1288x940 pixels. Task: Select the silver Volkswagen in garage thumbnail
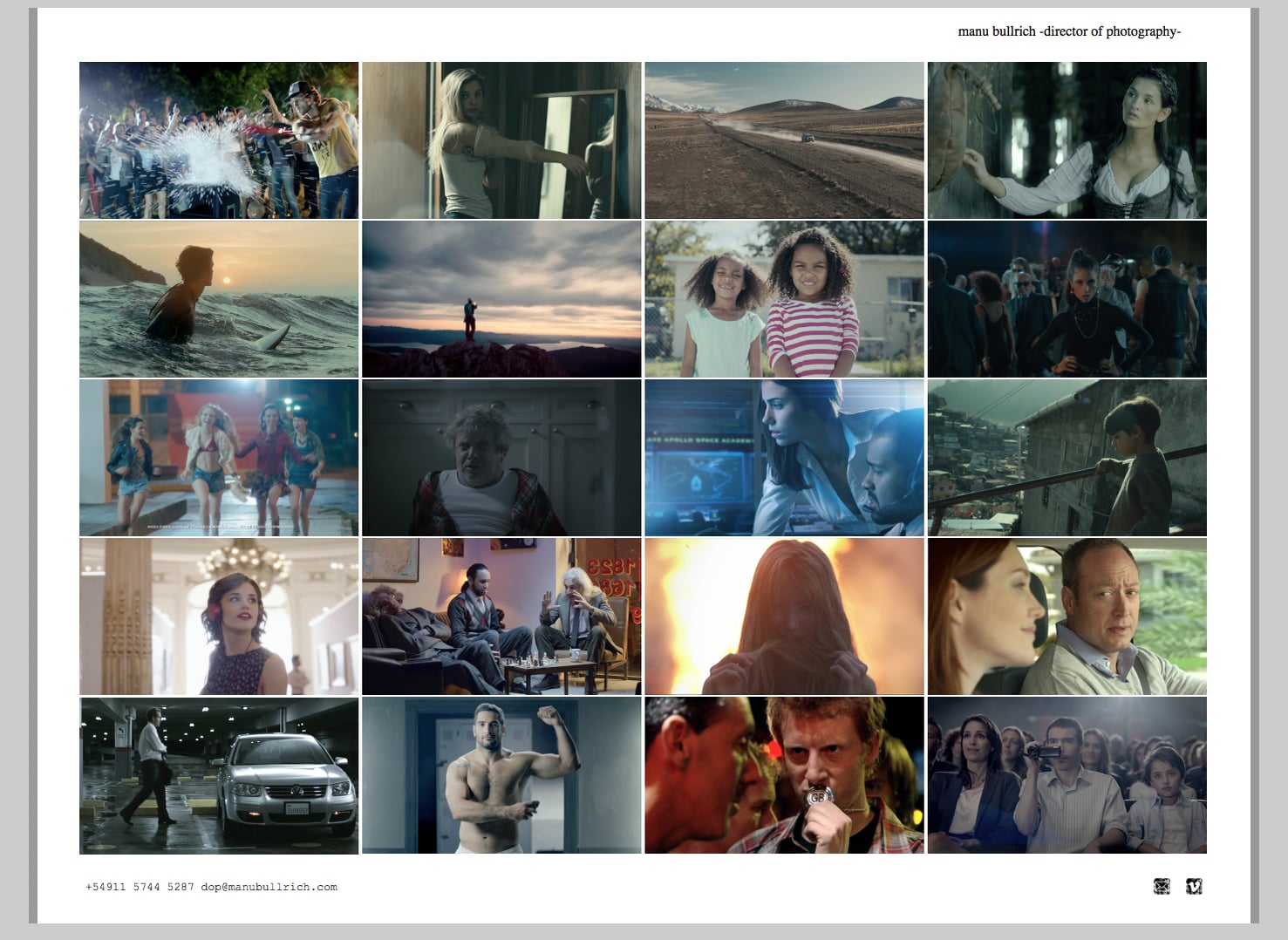coord(219,775)
